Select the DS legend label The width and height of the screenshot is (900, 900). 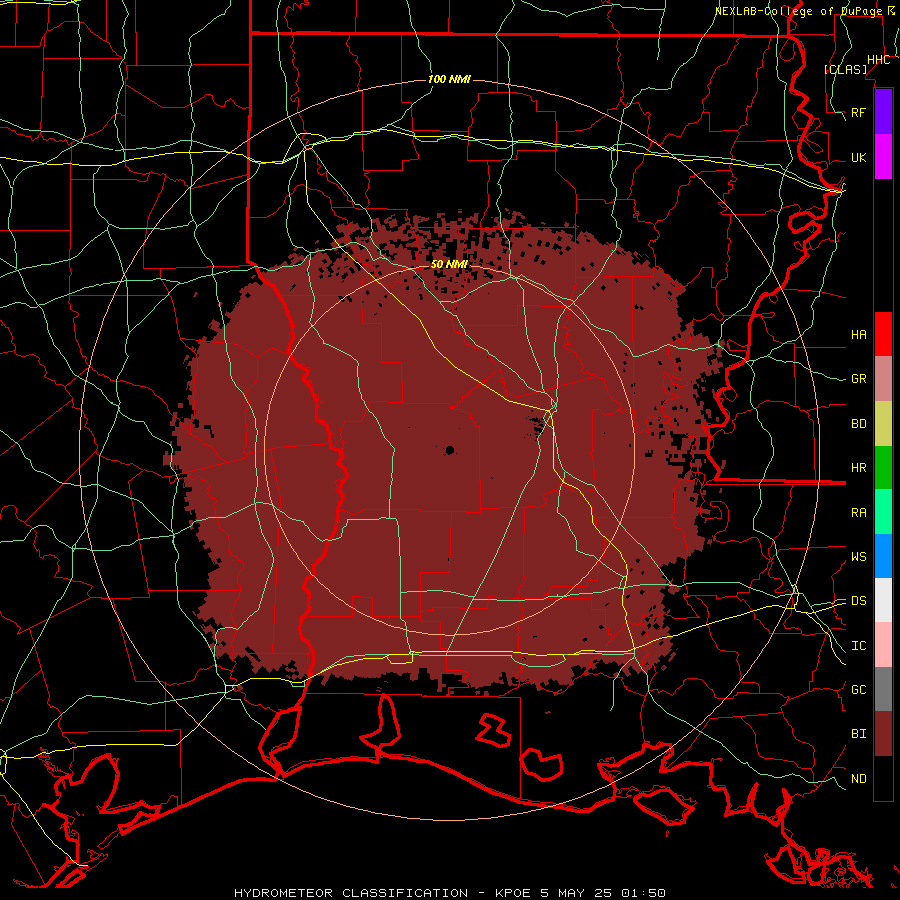(x=859, y=601)
